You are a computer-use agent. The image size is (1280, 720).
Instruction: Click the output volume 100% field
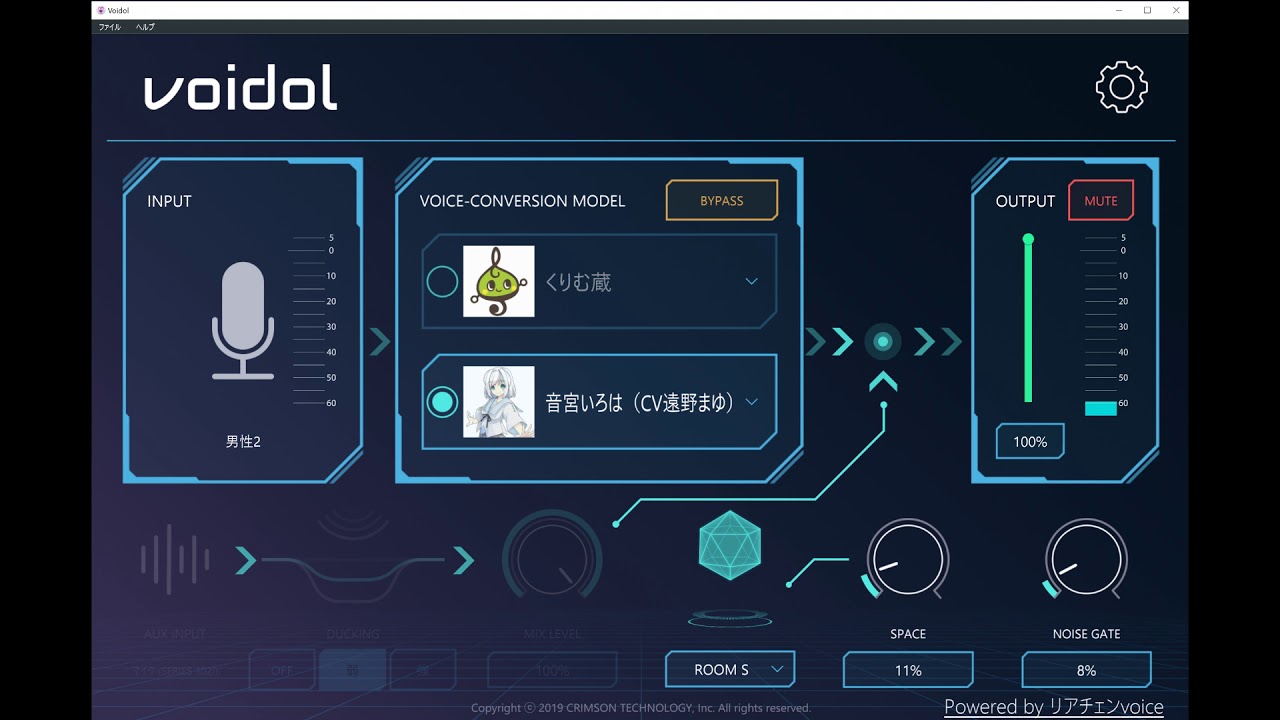1030,441
